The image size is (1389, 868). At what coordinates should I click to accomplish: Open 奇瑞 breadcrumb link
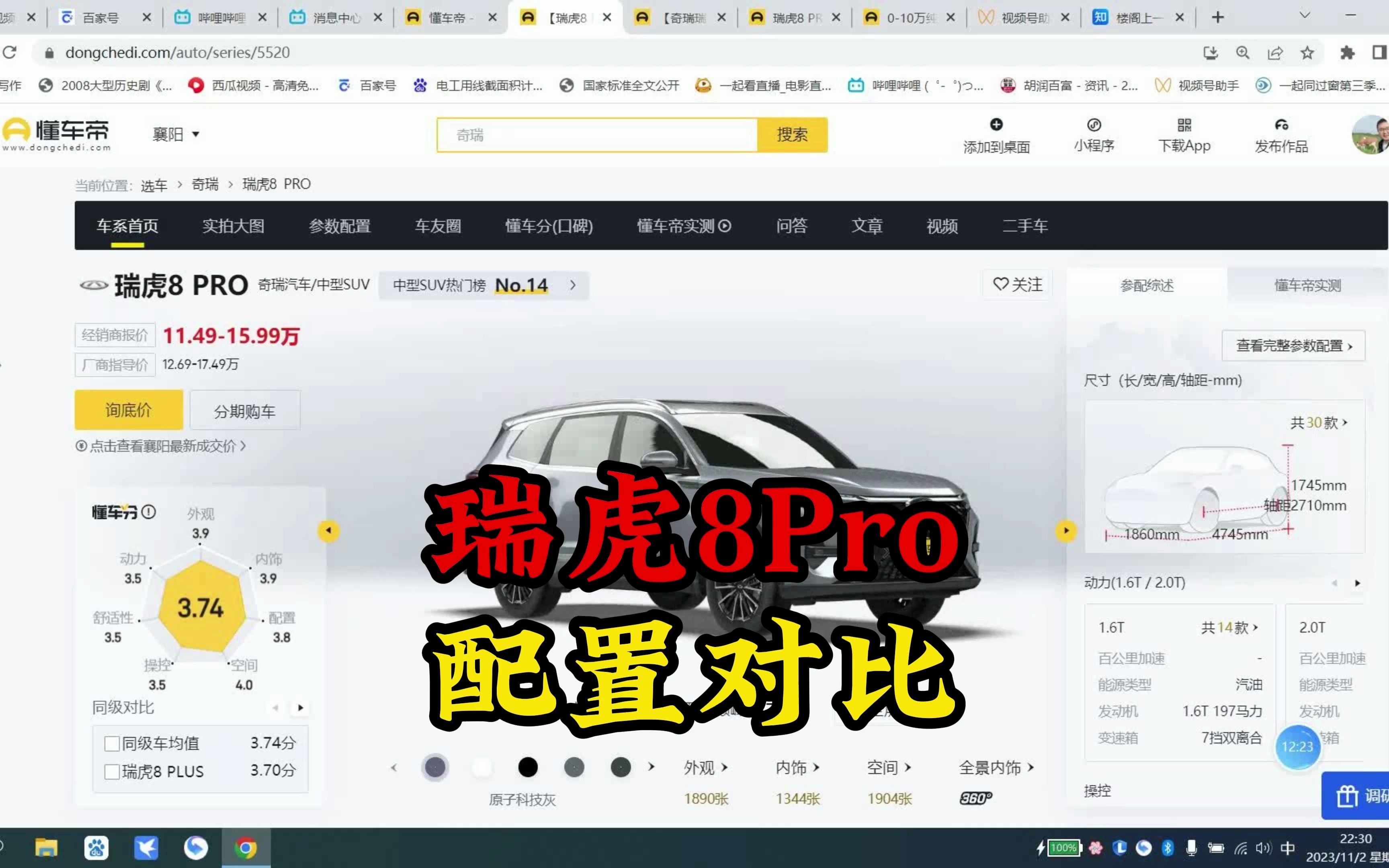coord(205,184)
